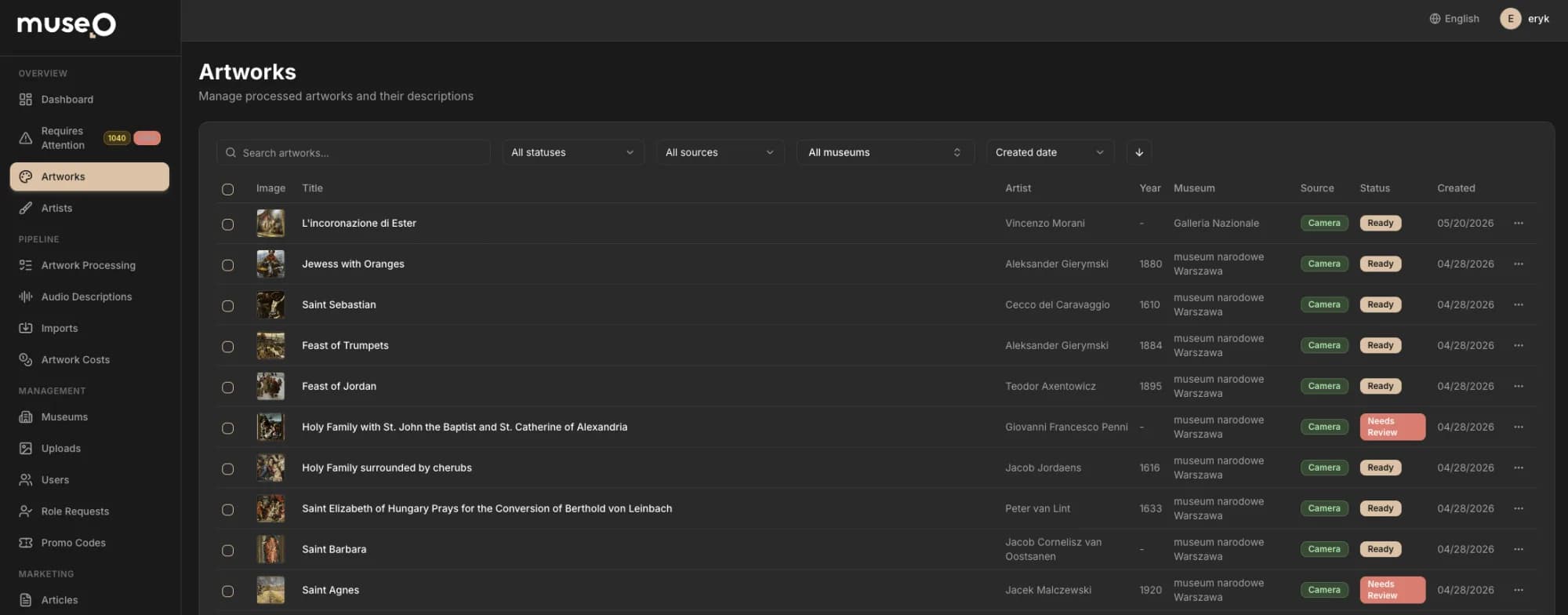The width and height of the screenshot is (1568, 615).
Task: Open Audio Descriptions in the sidebar
Action: coord(89,297)
